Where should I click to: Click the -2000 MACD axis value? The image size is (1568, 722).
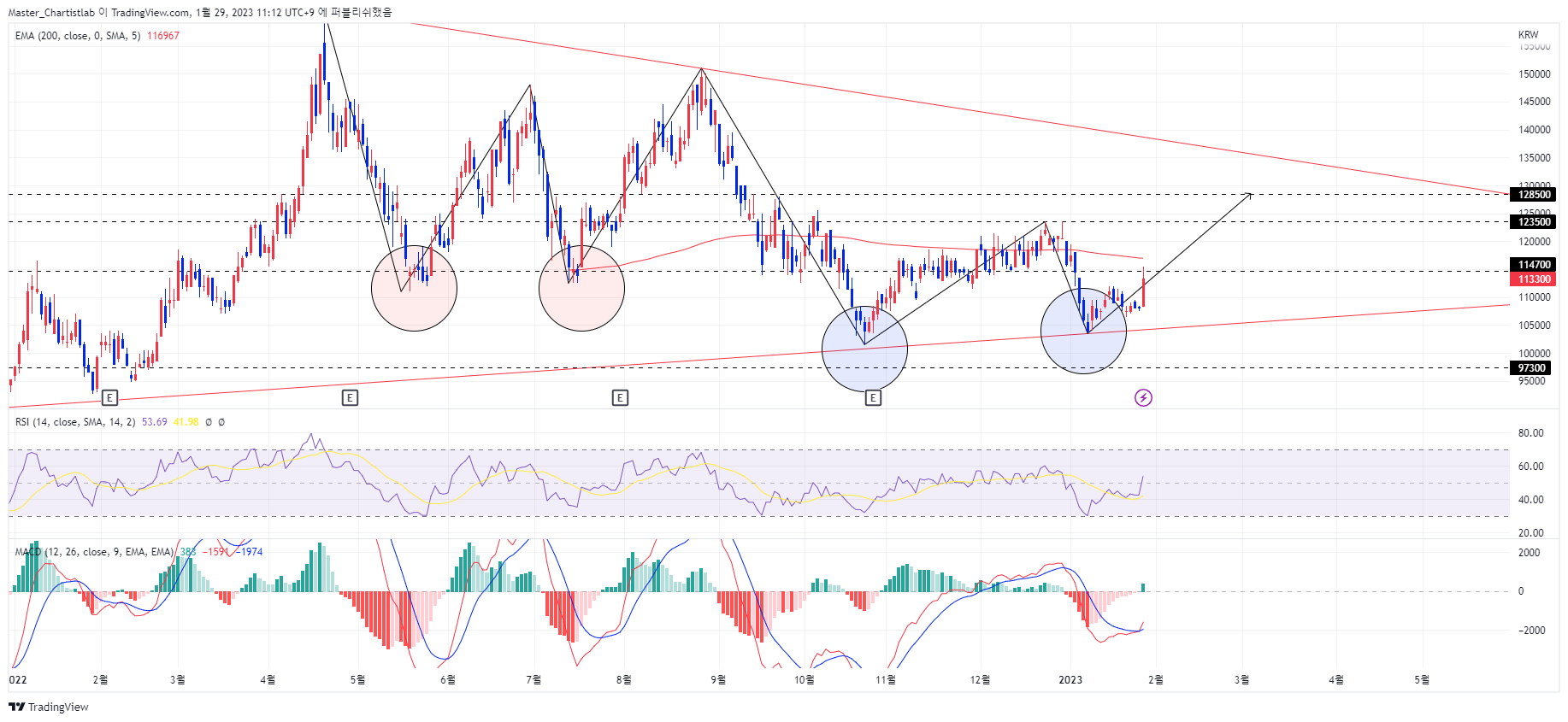coord(1532,631)
